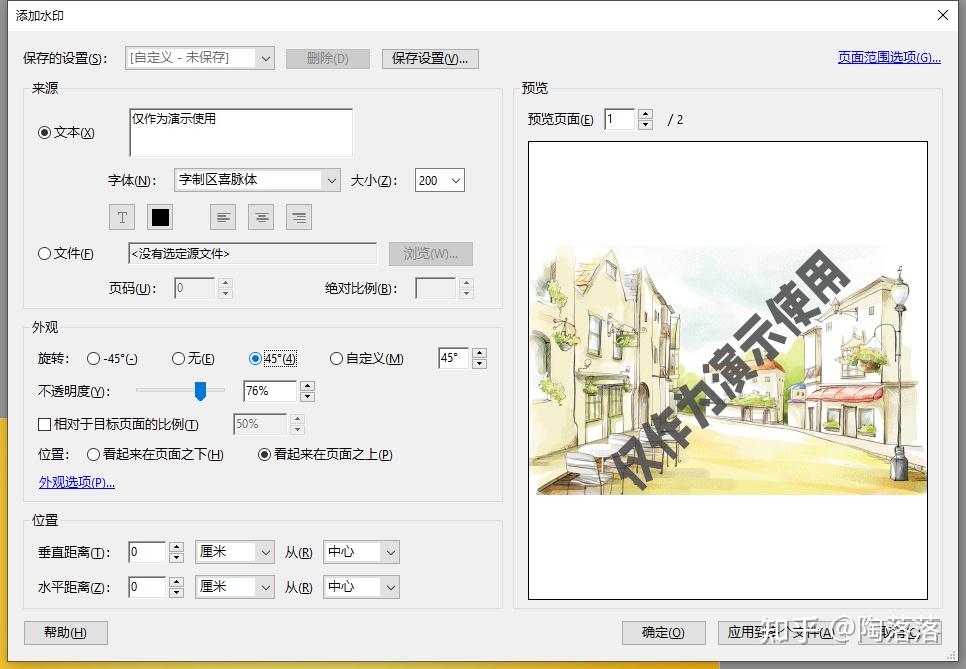Open 页面范围选项 link
Screen dimensions: 966x669
pos(889,57)
